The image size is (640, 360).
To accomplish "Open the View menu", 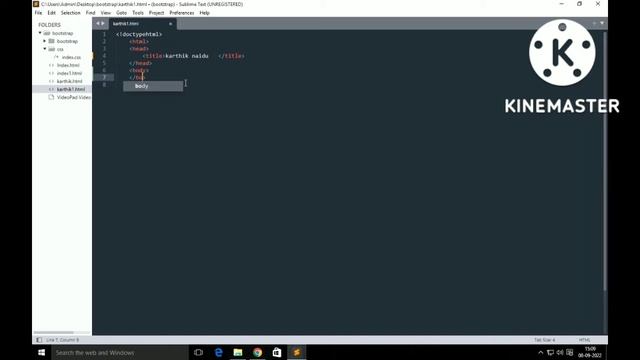I will tap(106, 13).
